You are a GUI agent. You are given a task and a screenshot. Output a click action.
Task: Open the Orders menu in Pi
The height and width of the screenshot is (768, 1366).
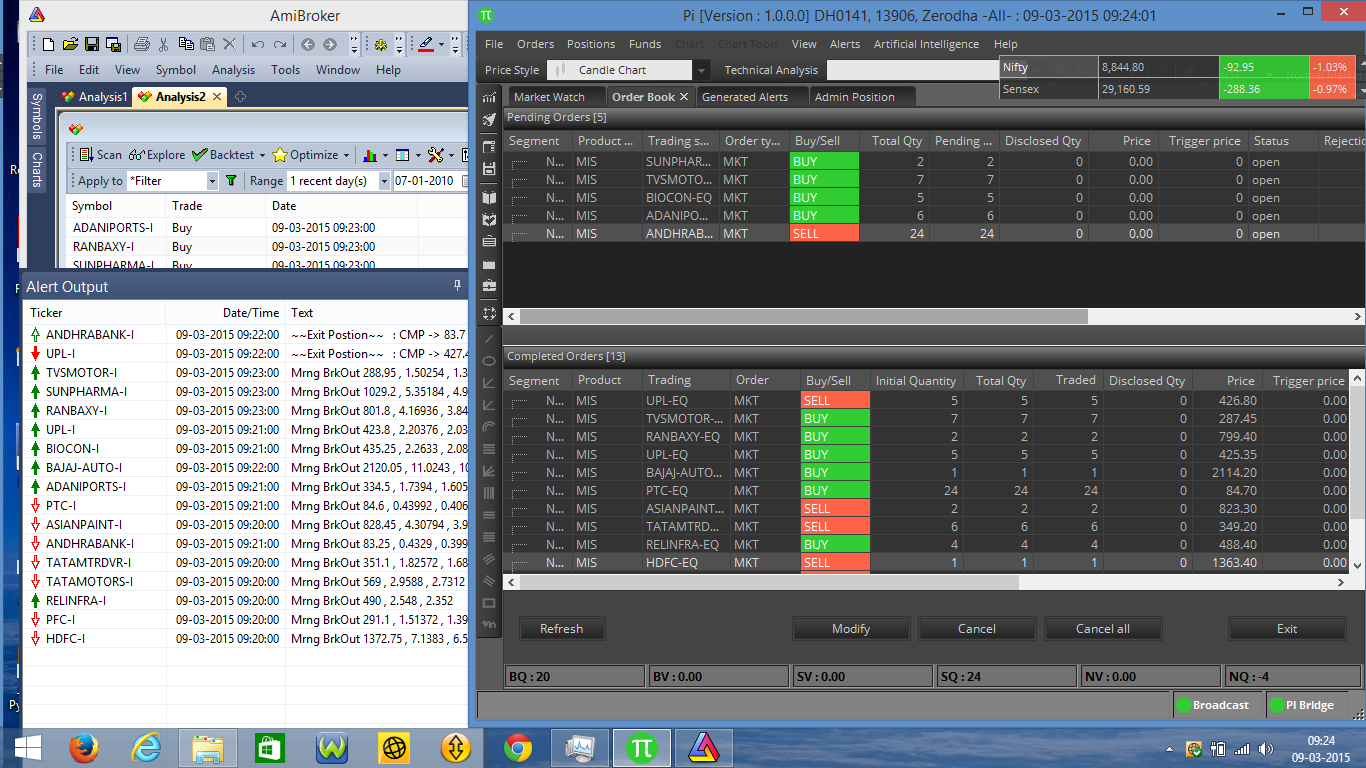[x=535, y=44]
